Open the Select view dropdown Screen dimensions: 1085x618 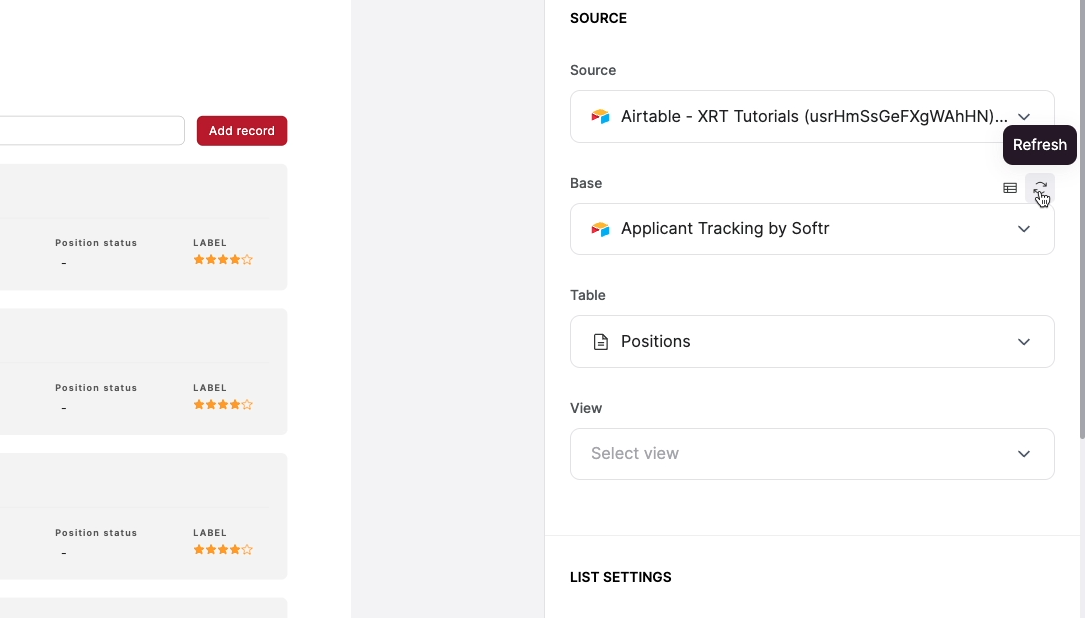click(x=812, y=454)
